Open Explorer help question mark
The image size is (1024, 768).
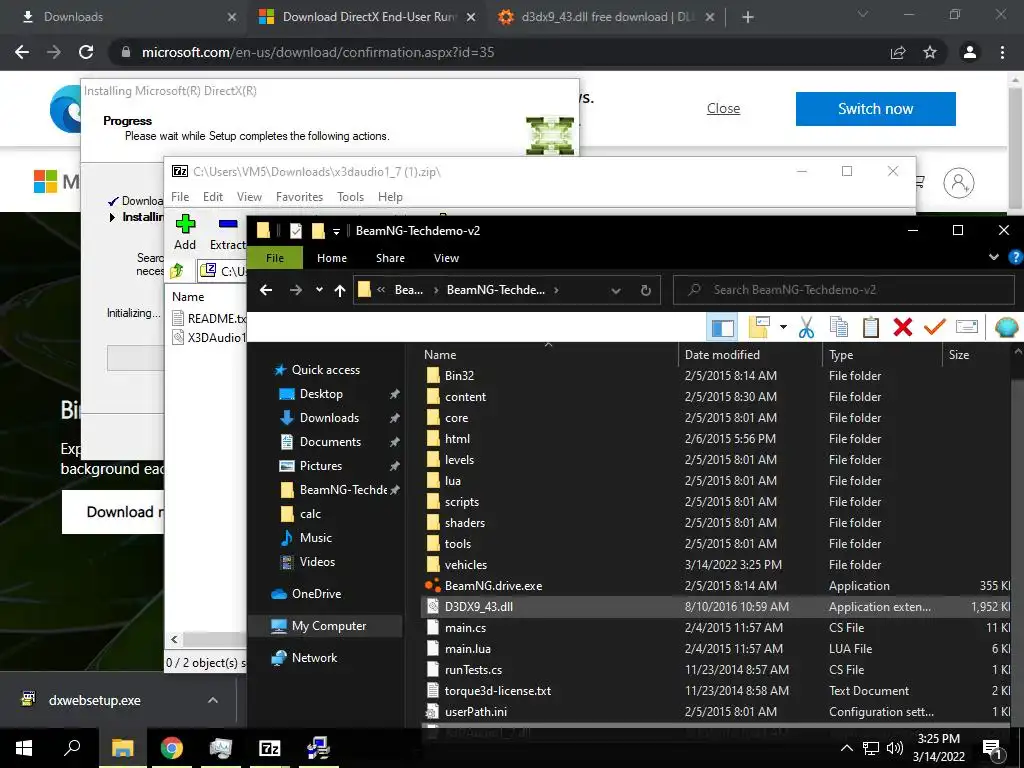point(1016,257)
